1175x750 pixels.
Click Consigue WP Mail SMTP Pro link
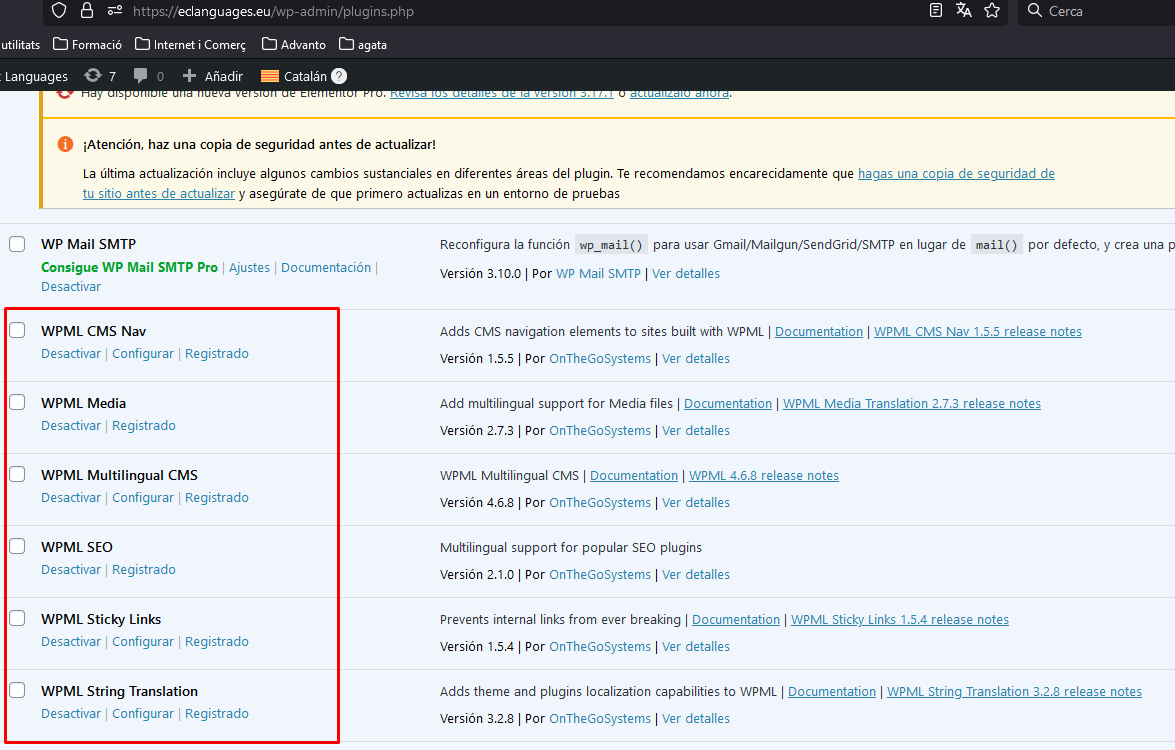pos(129,267)
